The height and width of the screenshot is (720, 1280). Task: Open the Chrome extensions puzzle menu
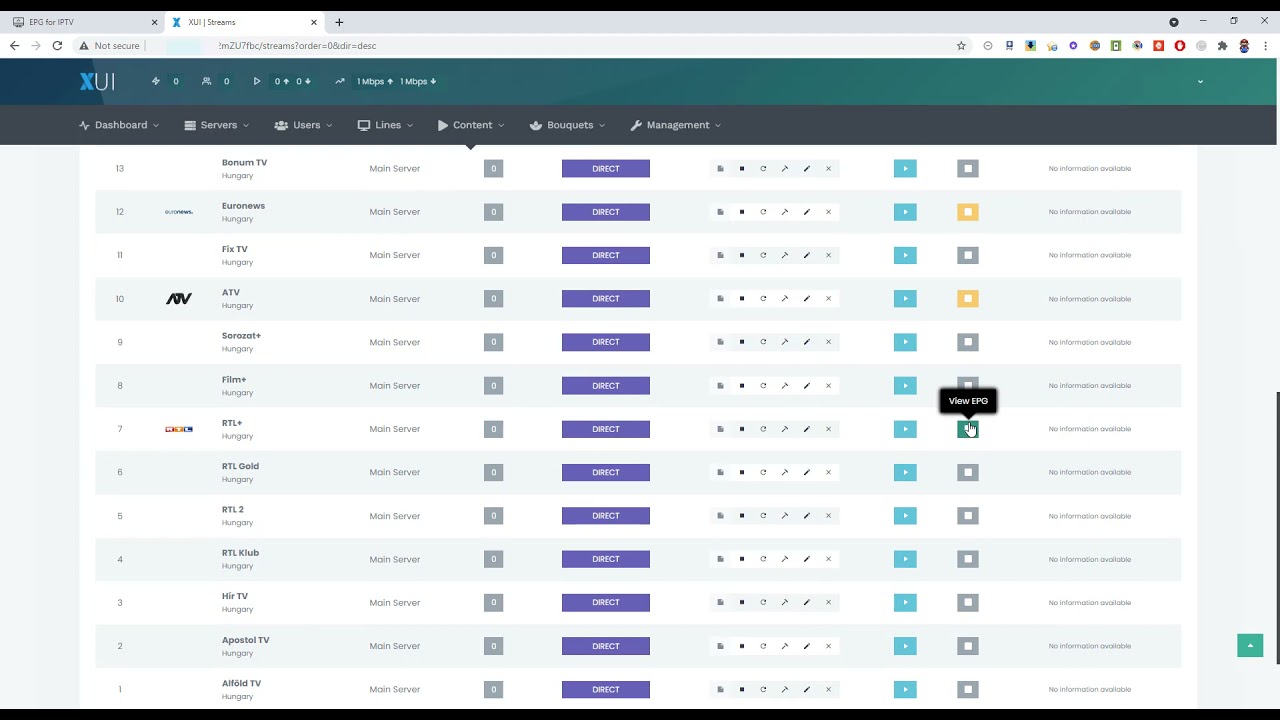tap(1222, 46)
